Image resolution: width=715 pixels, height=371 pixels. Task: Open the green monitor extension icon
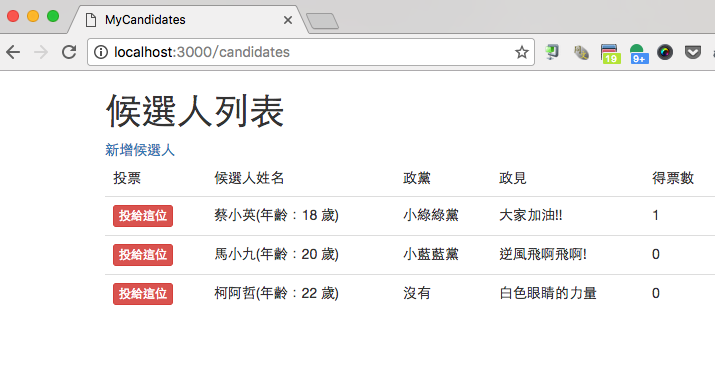(552, 52)
